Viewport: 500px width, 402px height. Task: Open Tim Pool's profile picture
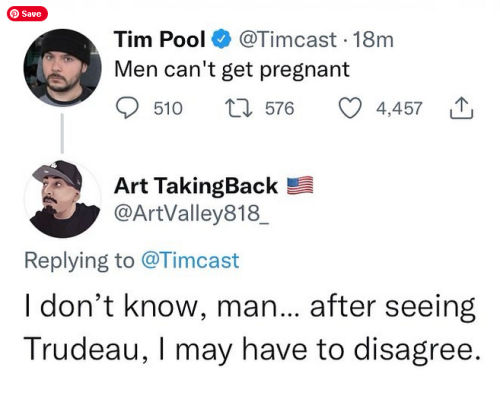tap(62, 68)
